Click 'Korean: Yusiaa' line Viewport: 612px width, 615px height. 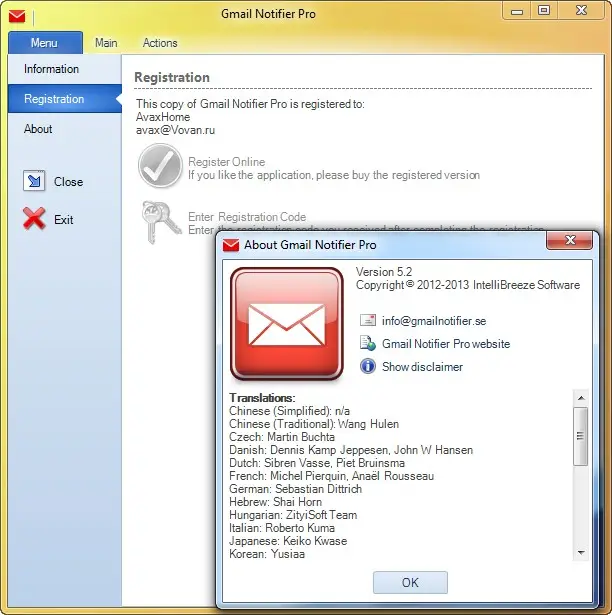pyautogui.click(x=267, y=554)
